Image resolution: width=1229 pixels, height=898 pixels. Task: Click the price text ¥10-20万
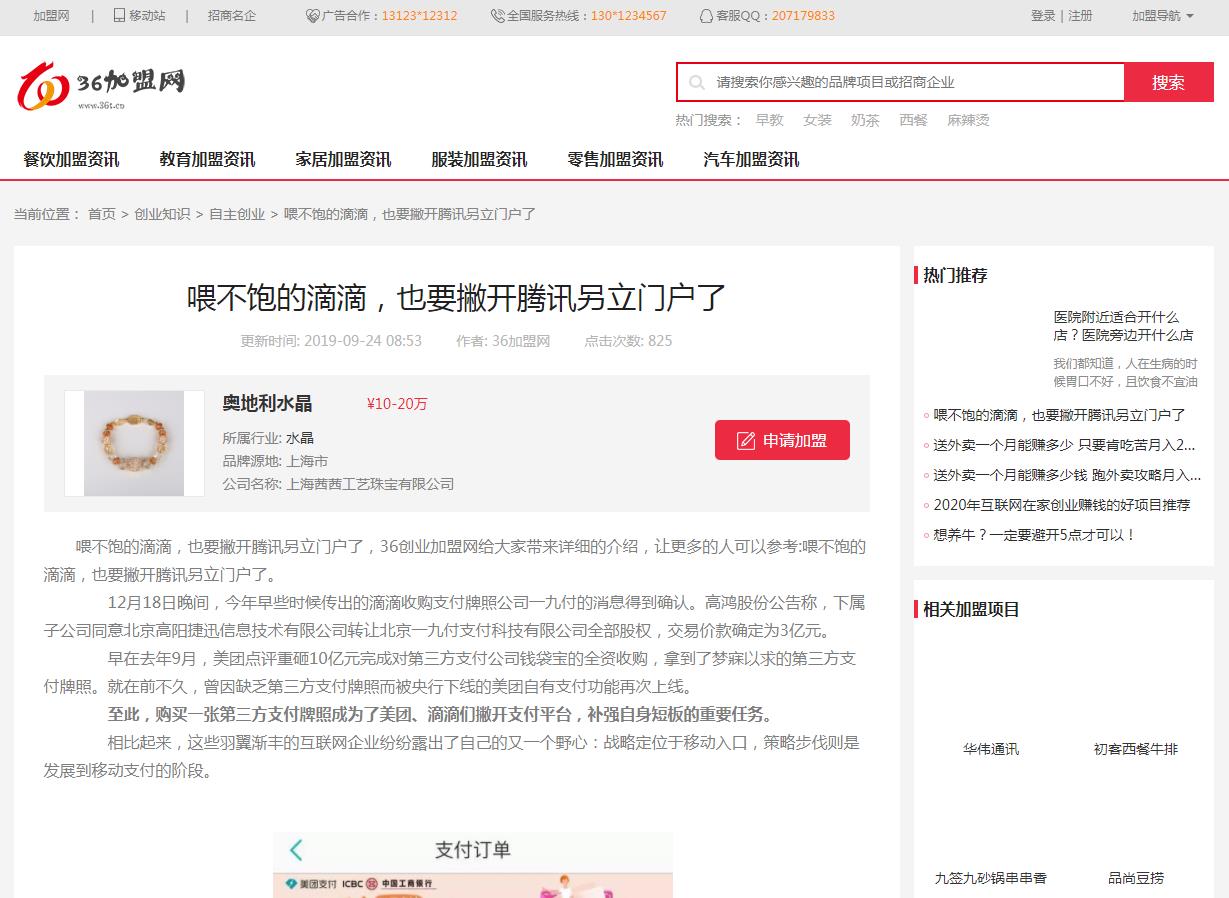point(397,404)
